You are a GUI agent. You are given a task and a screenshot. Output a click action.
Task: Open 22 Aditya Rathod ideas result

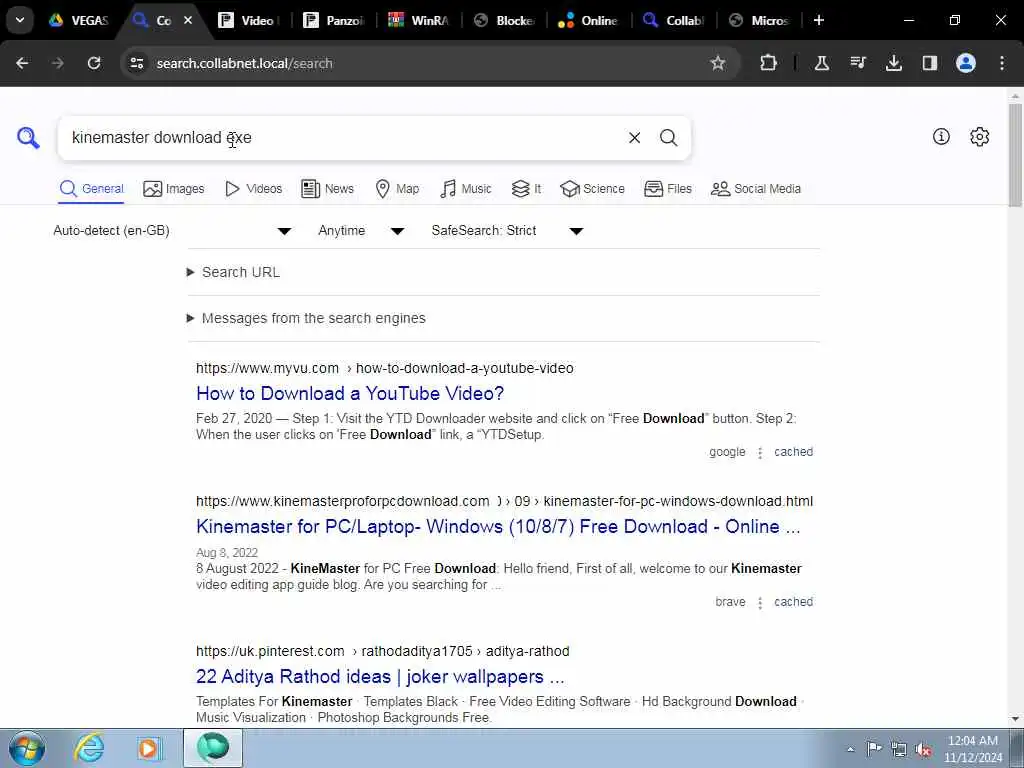point(380,677)
